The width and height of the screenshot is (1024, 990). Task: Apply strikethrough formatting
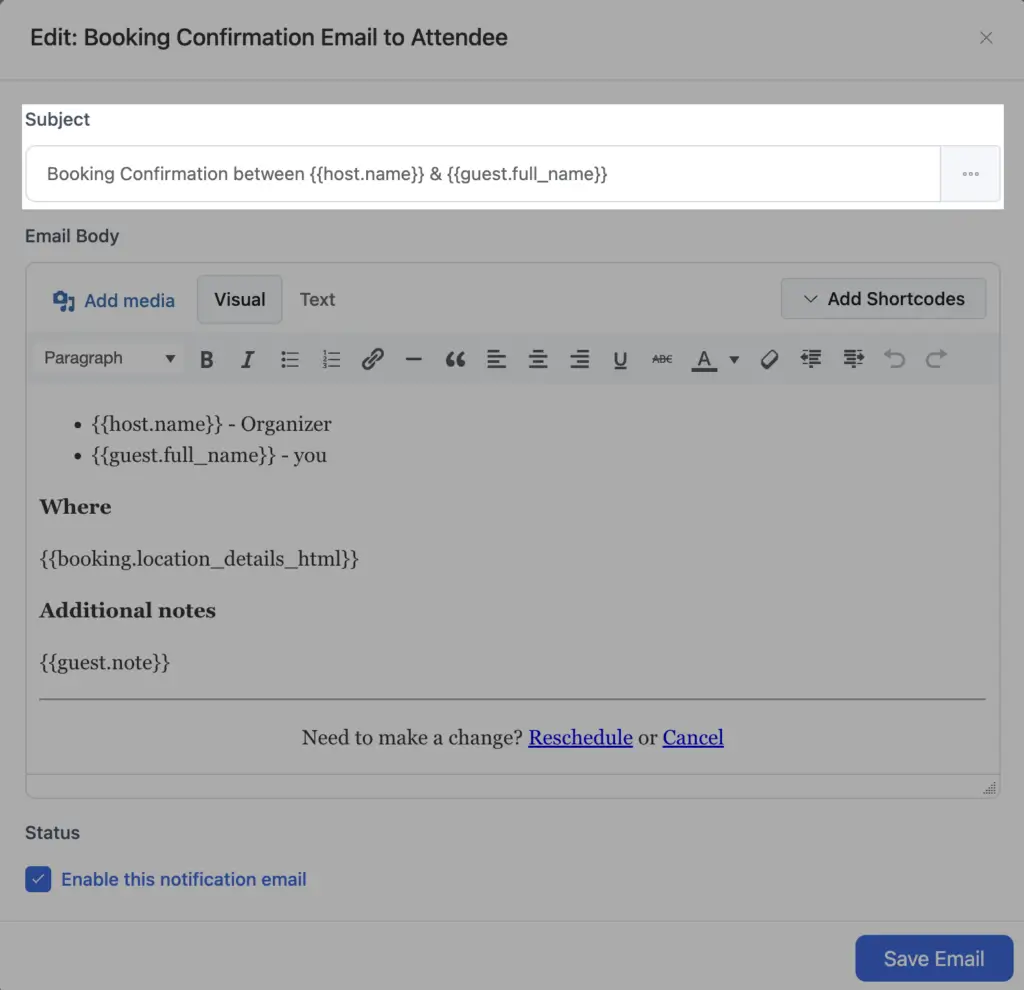tap(661, 359)
